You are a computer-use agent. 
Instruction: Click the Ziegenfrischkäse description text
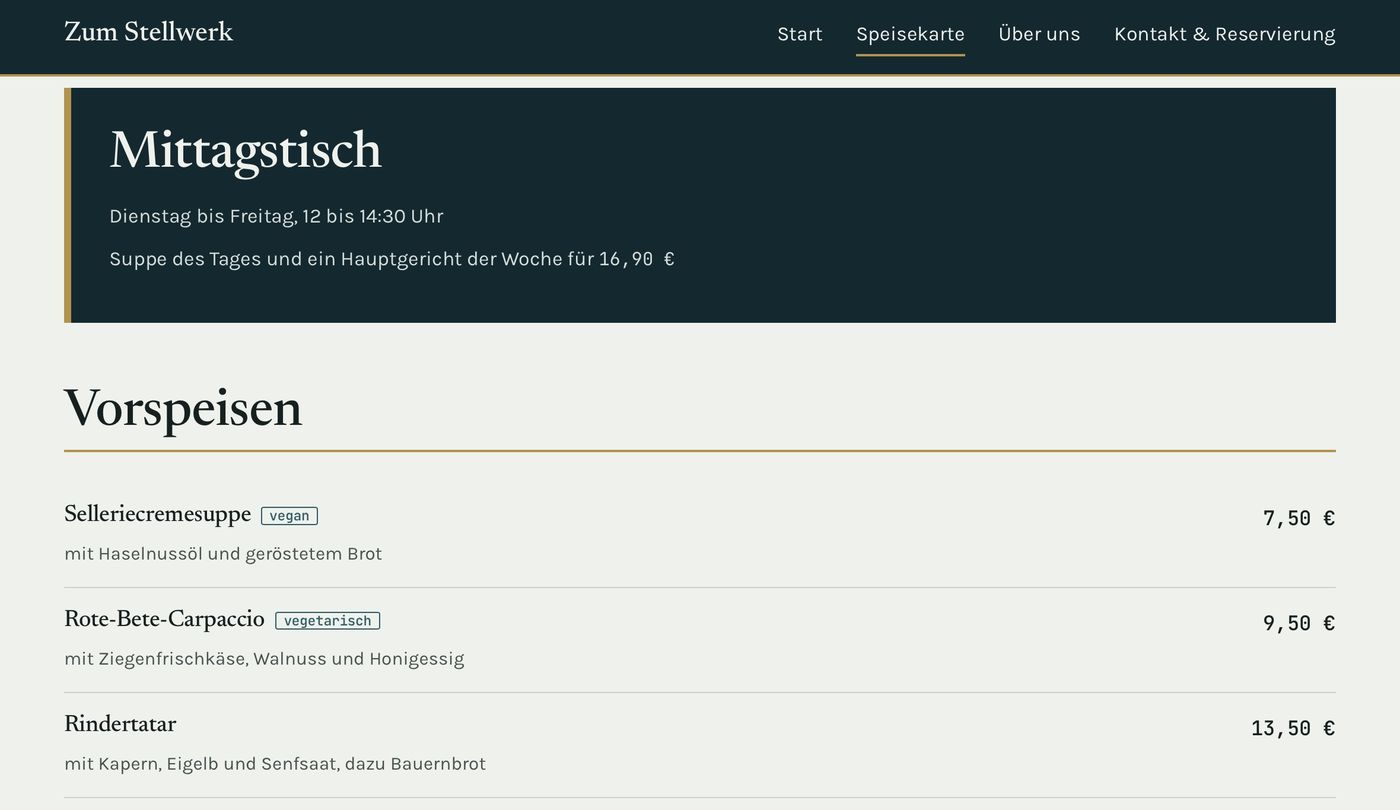pos(264,659)
